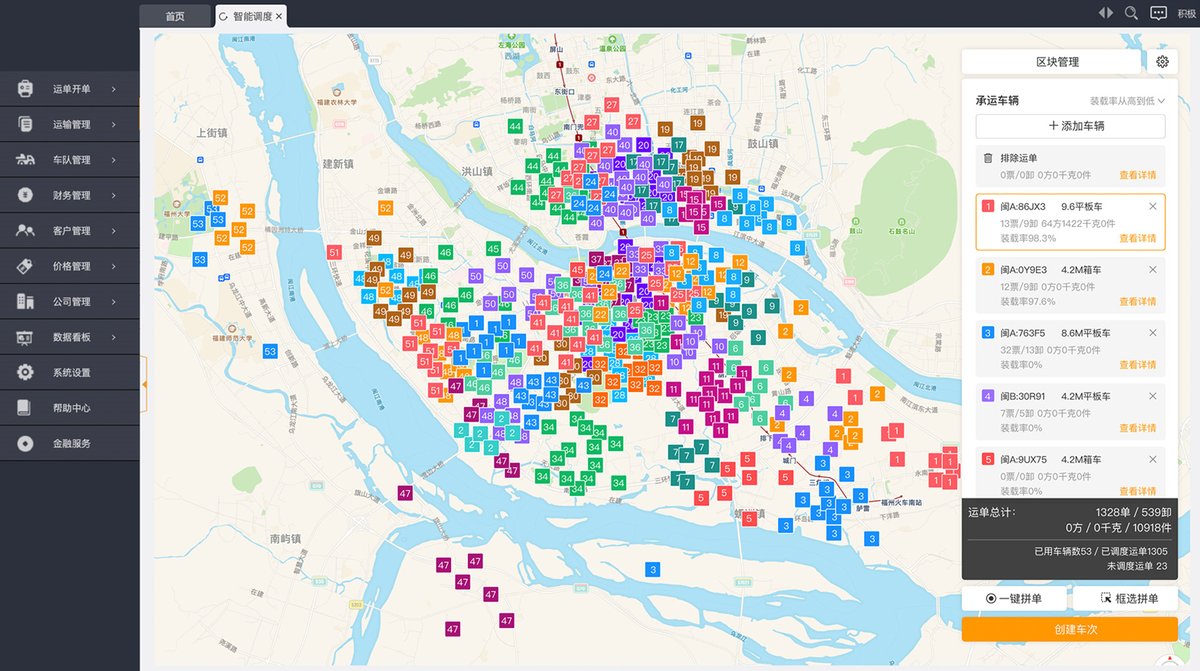1200x671 pixels.
Task: Click the left-right arrows icon in top bar
Action: coord(1105,13)
